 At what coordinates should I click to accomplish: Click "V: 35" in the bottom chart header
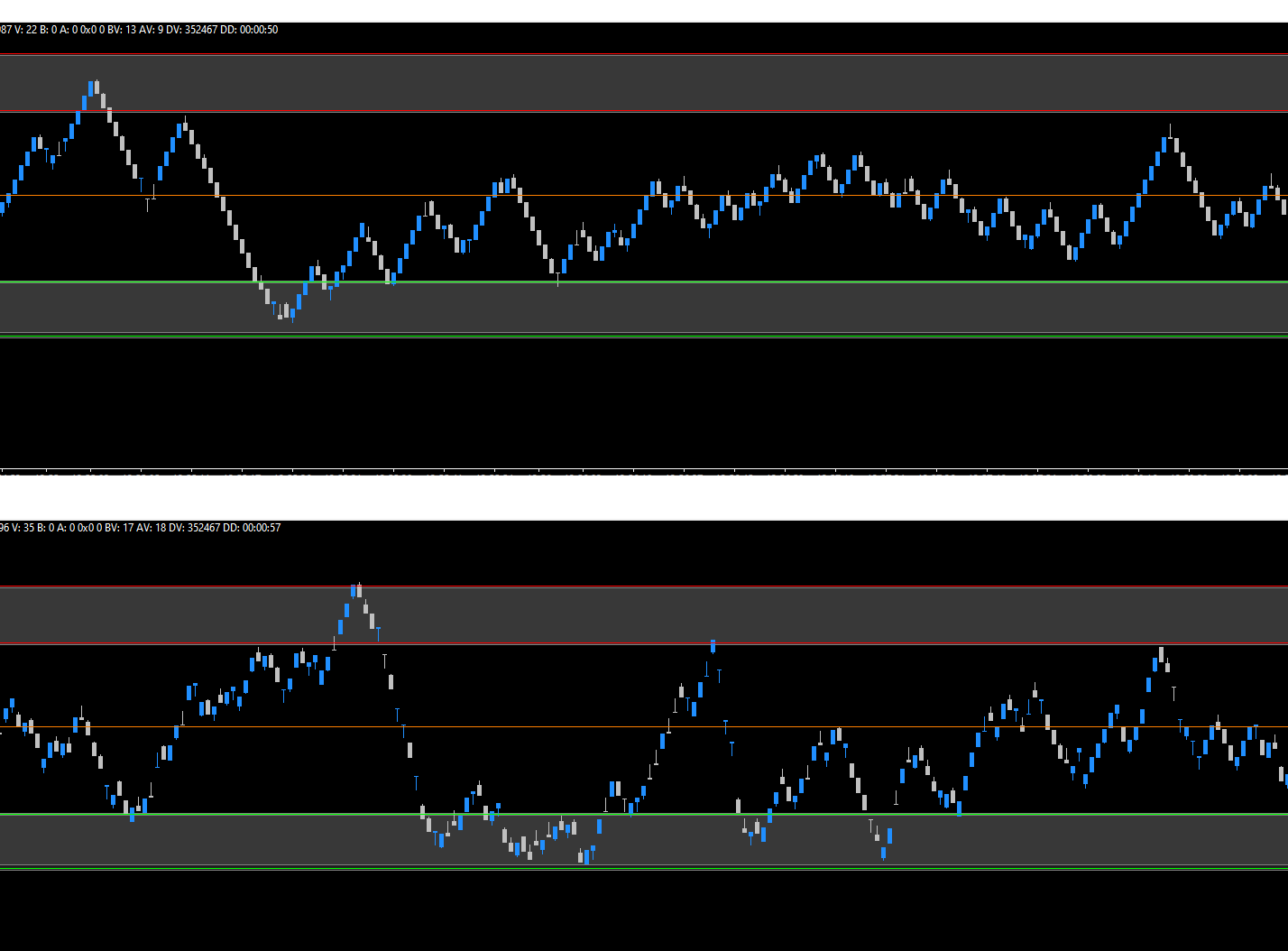click(x=24, y=528)
